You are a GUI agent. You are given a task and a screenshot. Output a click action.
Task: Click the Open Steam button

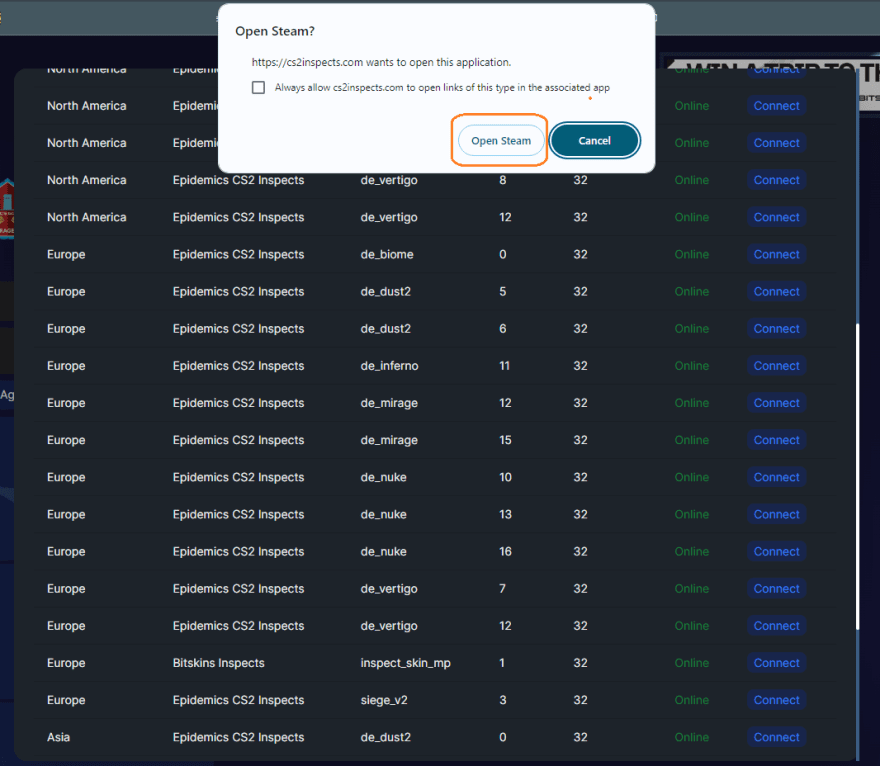(x=500, y=140)
